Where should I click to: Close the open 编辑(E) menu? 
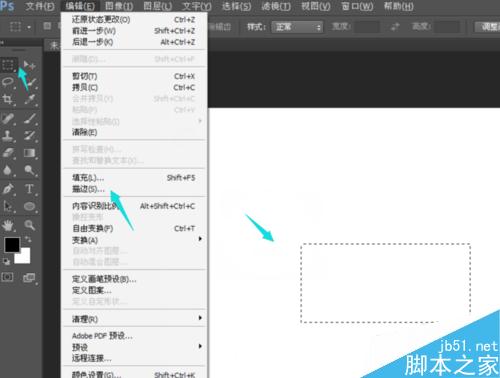tap(80, 6)
